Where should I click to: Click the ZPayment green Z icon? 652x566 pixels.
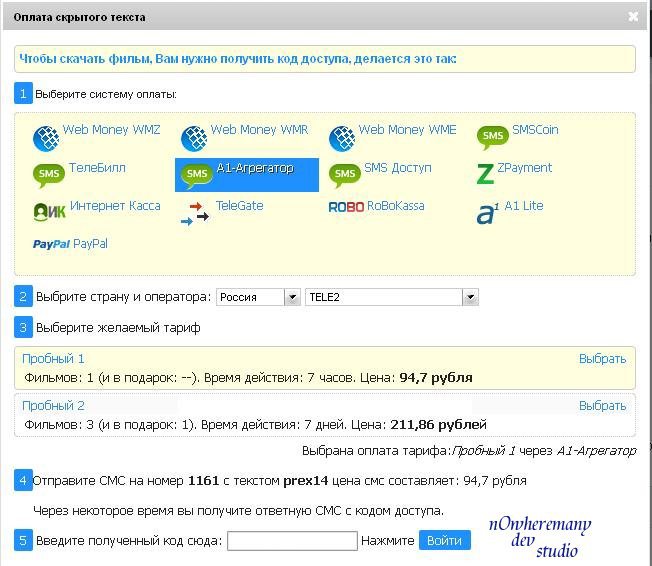(485, 174)
